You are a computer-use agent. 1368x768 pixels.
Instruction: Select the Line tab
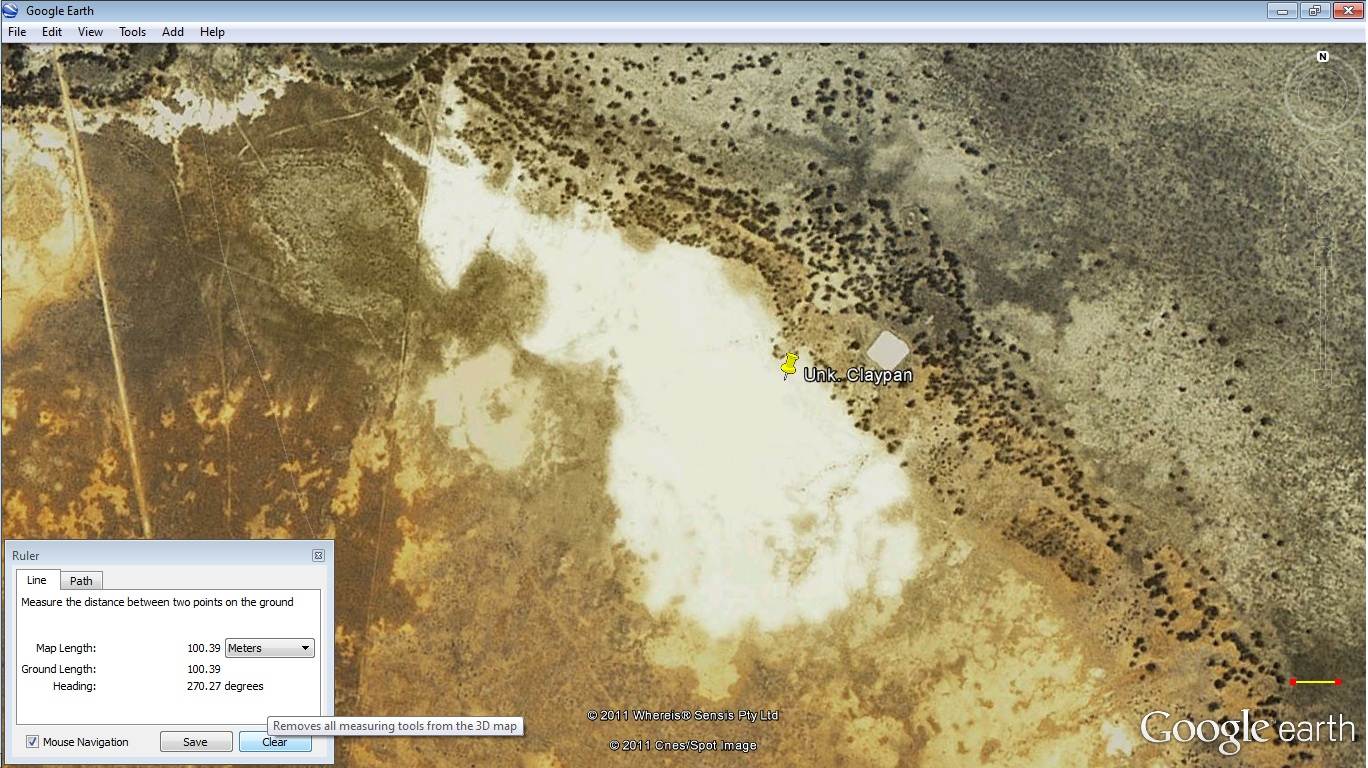(37, 580)
